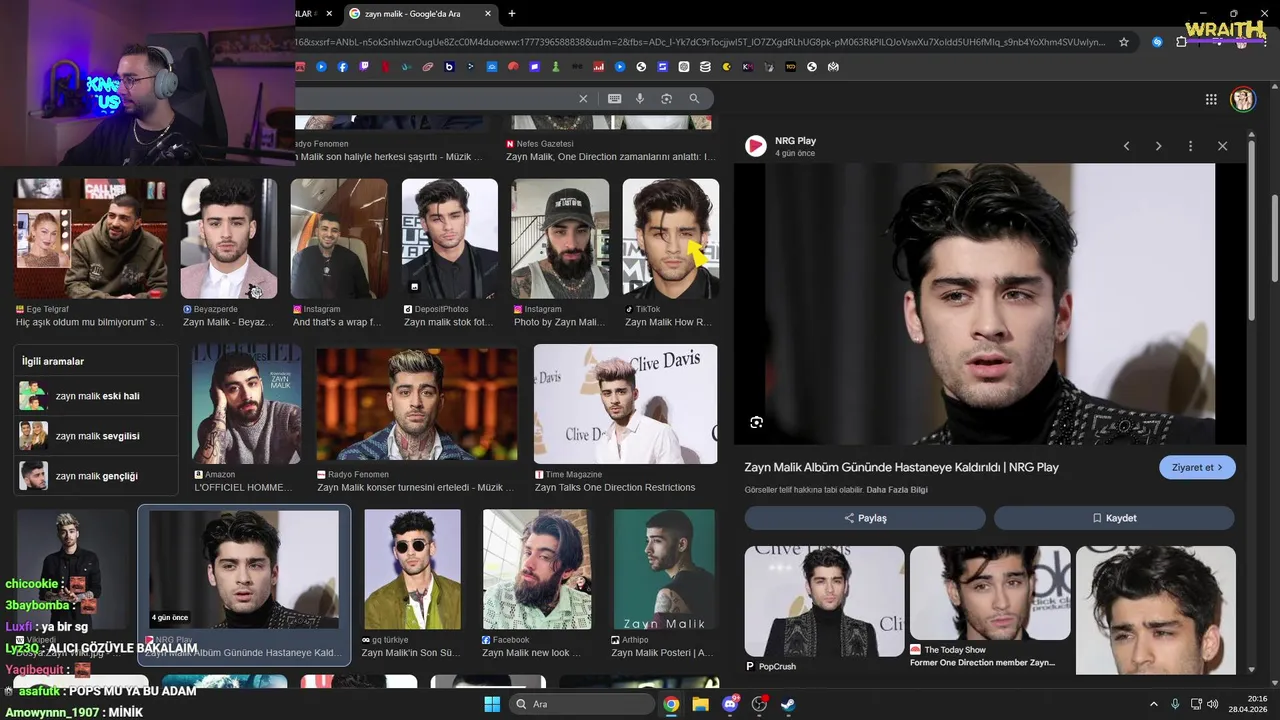Screen dimensions: 1280x720
Task: Open the Amazon L'OFFICIEL HOMME thumbnail
Action: pyautogui.click(x=246, y=404)
